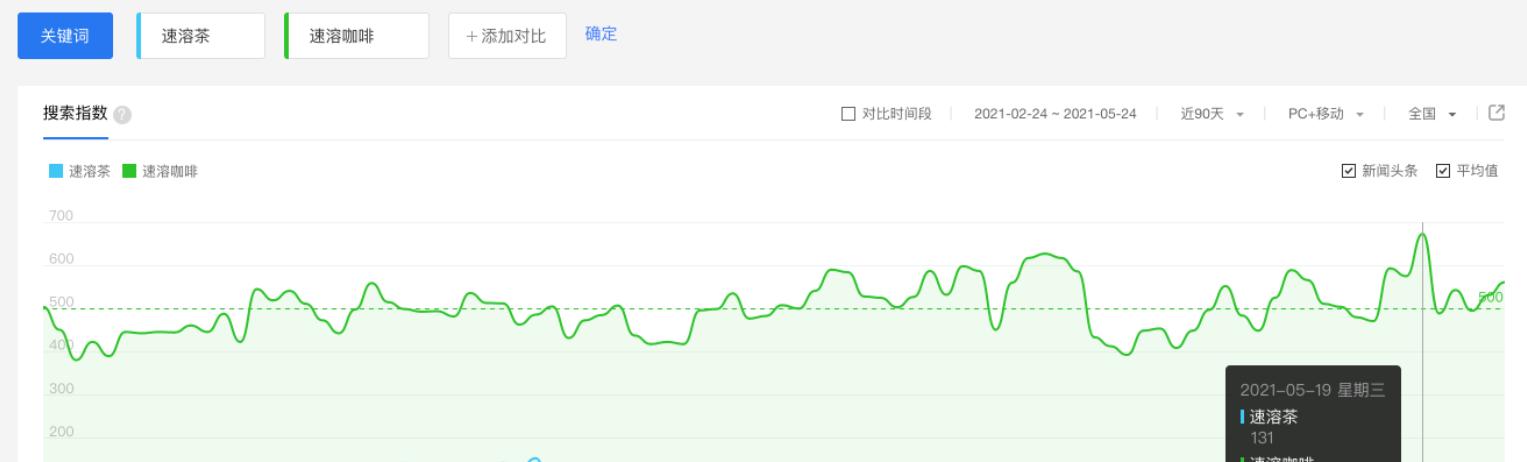Uncheck the 平均值 checkbox
Screen dimensions: 1527x462
tap(1442, 171)
